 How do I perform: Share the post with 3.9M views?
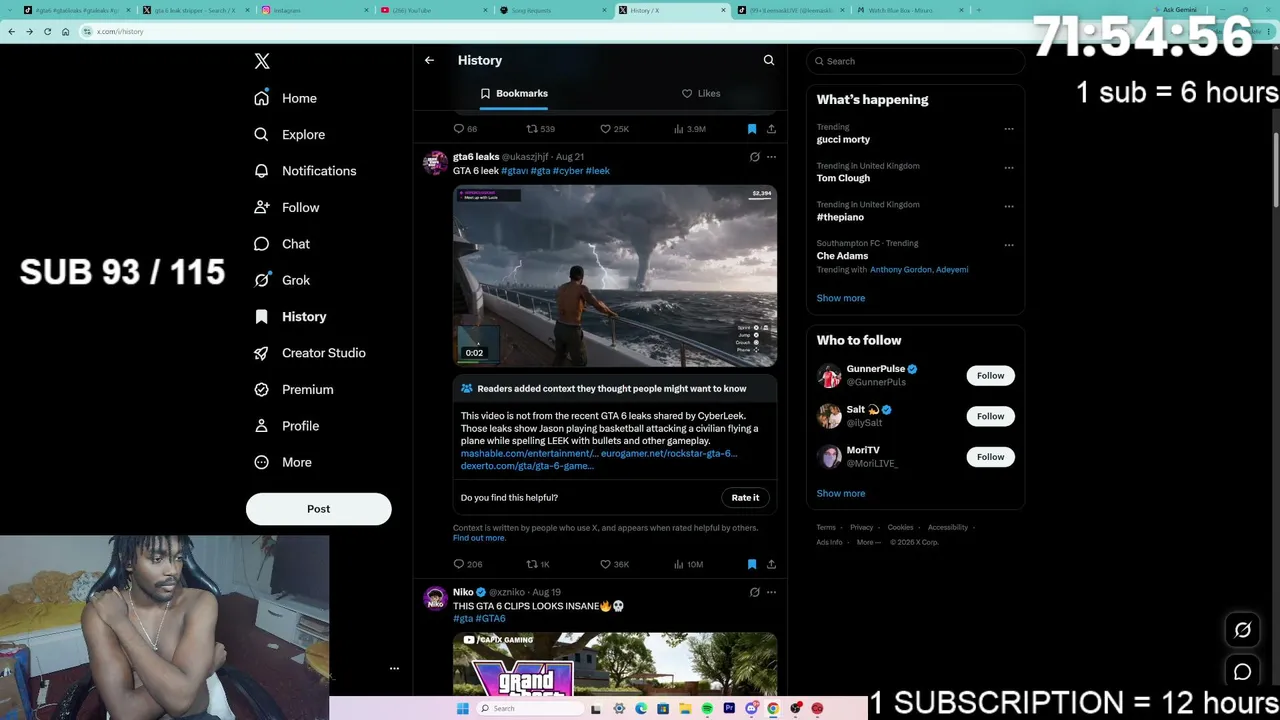pos(771,129)
